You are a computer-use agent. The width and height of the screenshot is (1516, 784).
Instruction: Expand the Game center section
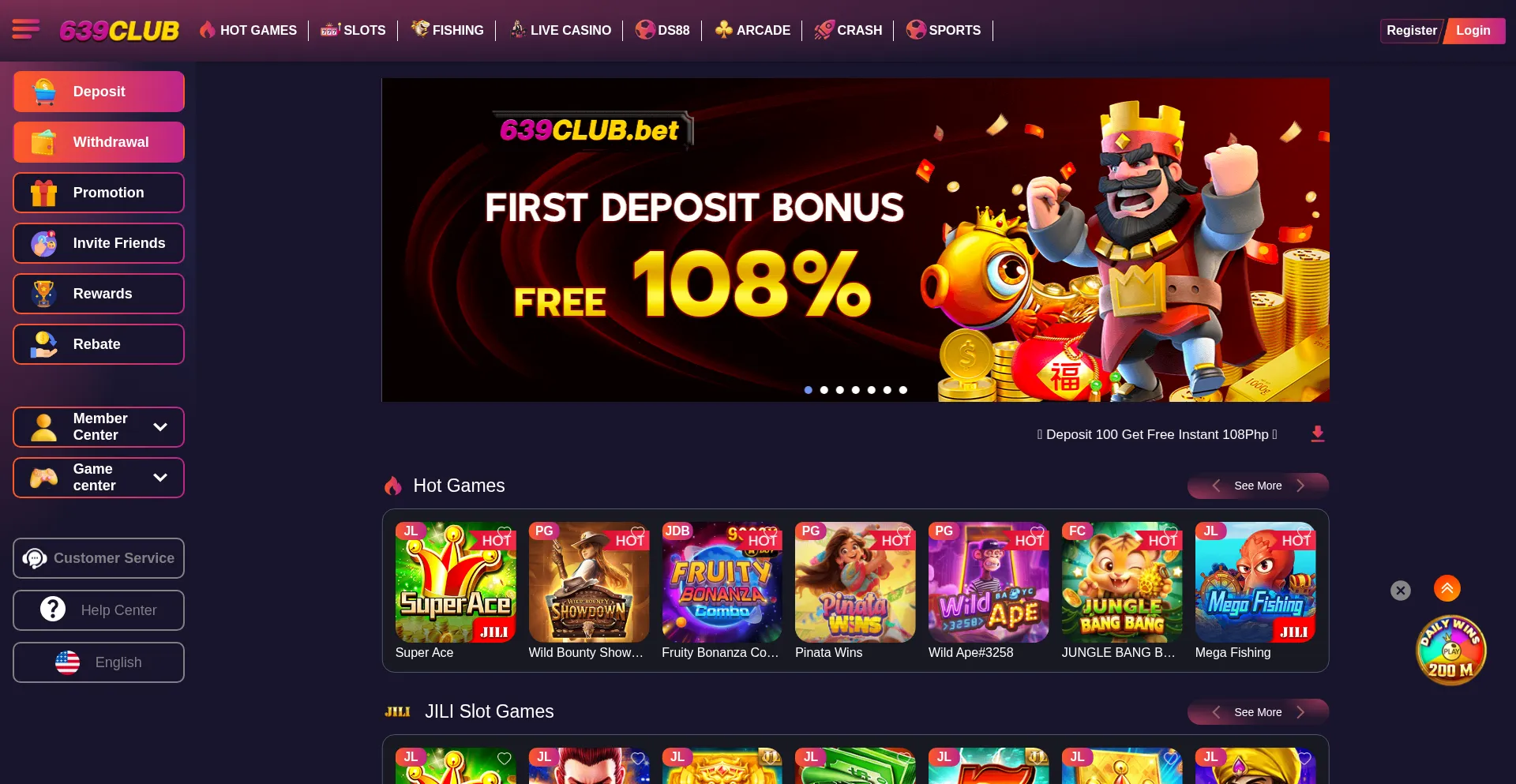[x=99, y=477]
